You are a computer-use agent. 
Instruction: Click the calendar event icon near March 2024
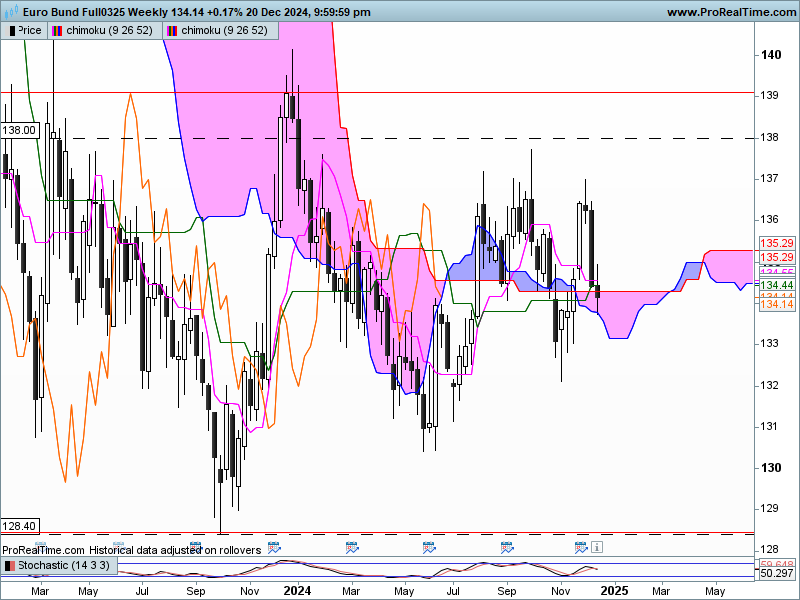coord(352,548)
